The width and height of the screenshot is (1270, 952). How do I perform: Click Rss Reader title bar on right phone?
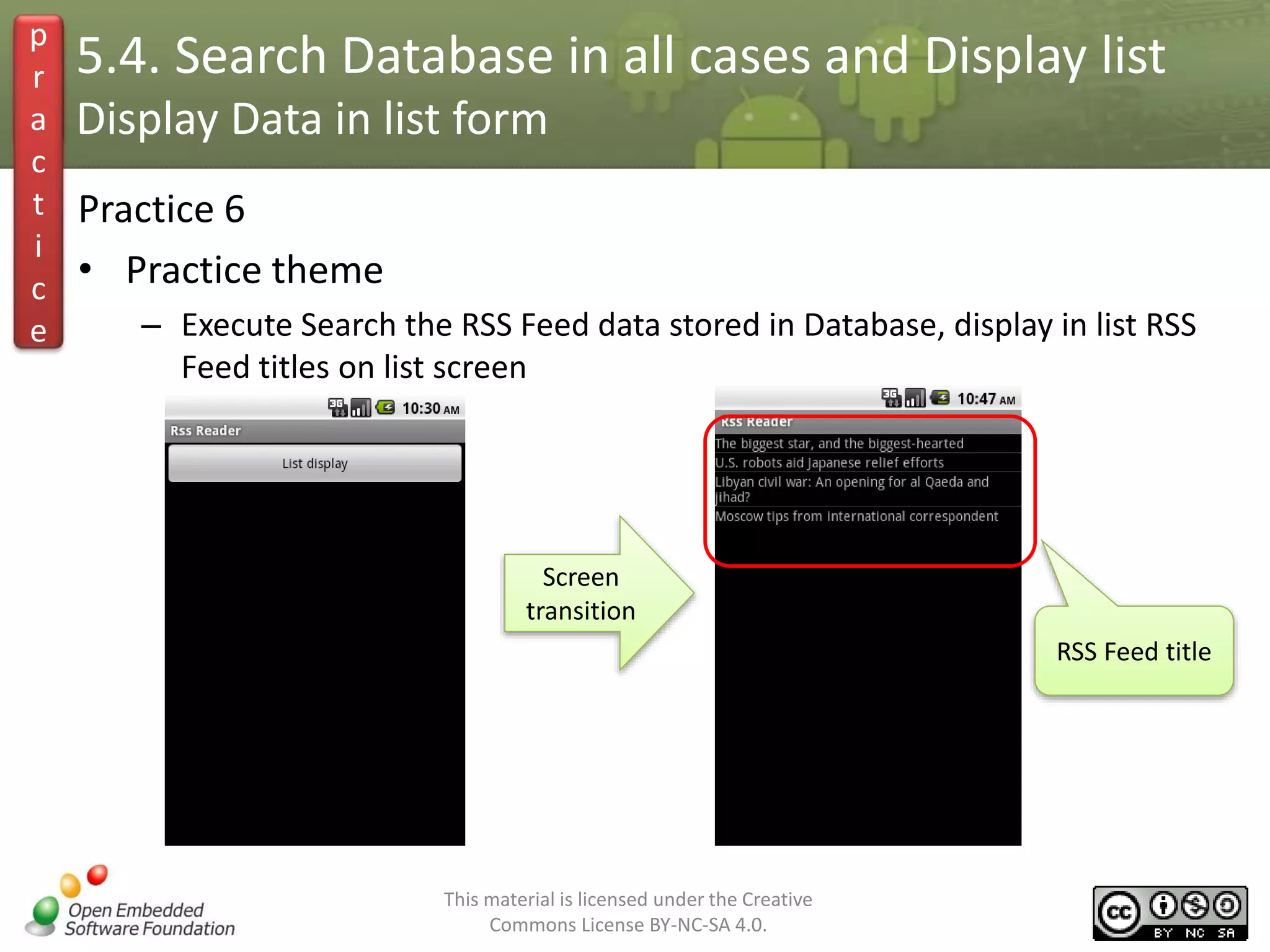tap(868, 422)
